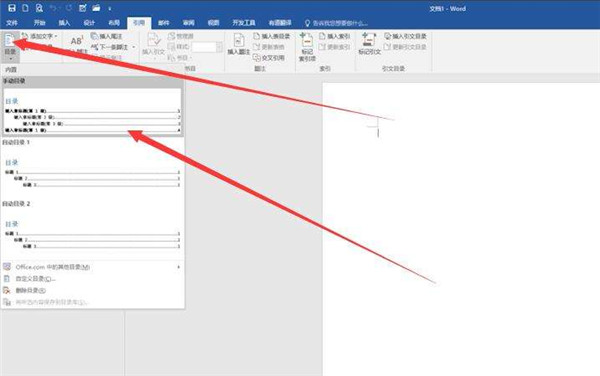This screenshot has height=376, width=600.
Task: Switch to the 插入 (Insert) ribbon tab
Action: tap(64, 23)
